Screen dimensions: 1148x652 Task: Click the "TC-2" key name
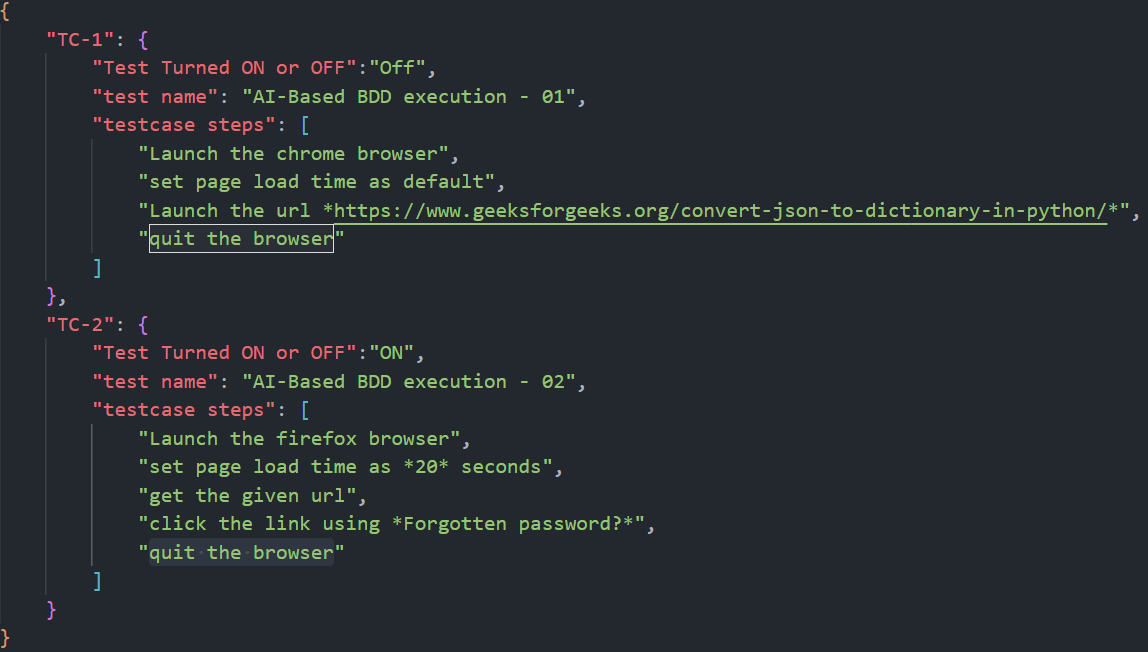coord(81,325)
